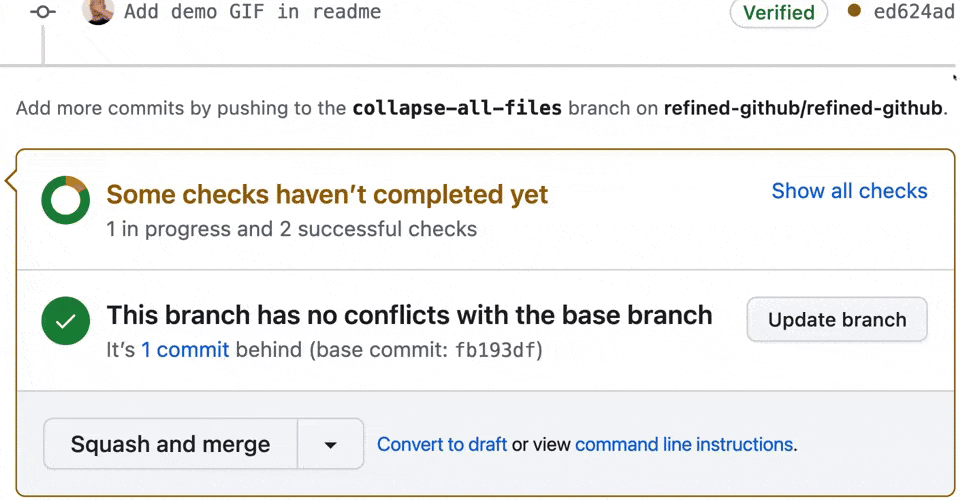Open the merge method dropdown arrow
This screenshot has width=960, height=500.
(331, 444)
